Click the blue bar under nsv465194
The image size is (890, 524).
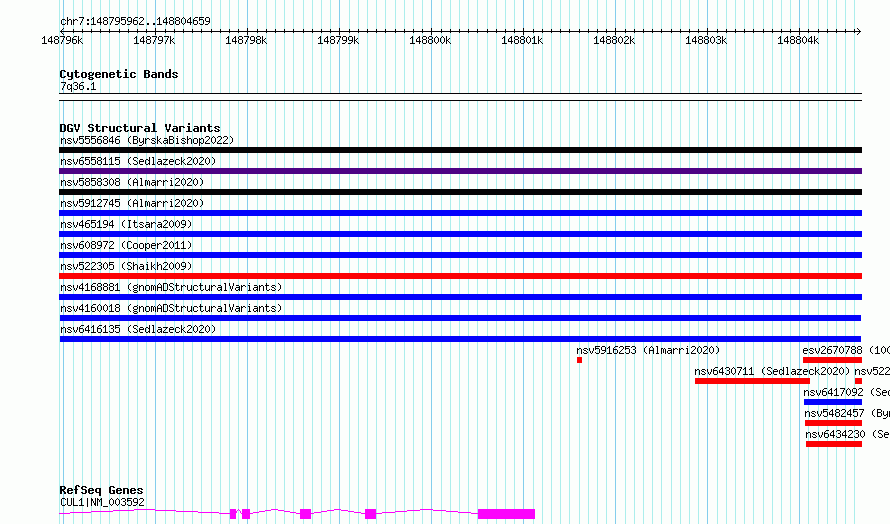point(460,234)
